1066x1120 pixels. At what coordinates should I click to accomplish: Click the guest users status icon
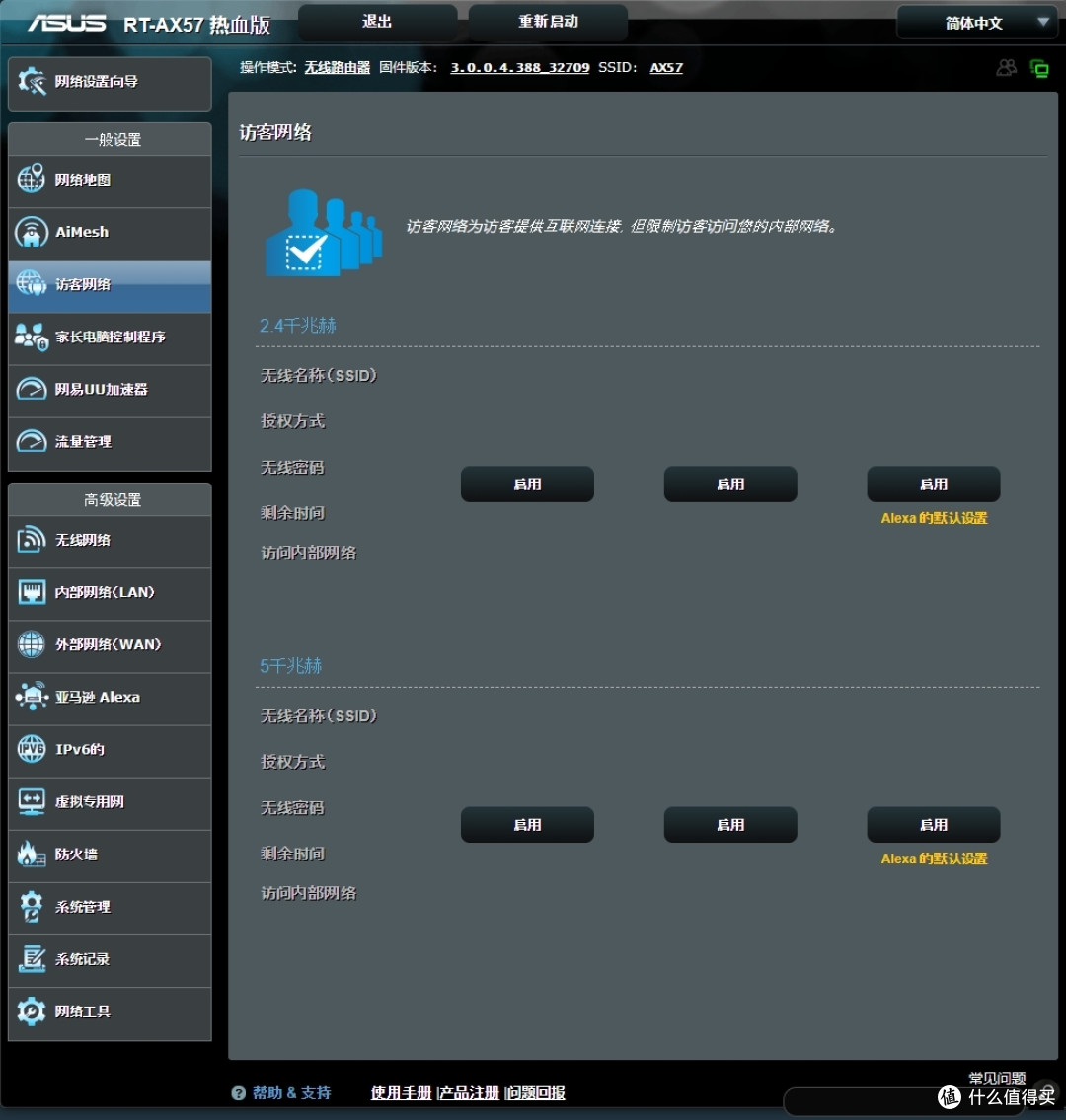point(1006,68)
